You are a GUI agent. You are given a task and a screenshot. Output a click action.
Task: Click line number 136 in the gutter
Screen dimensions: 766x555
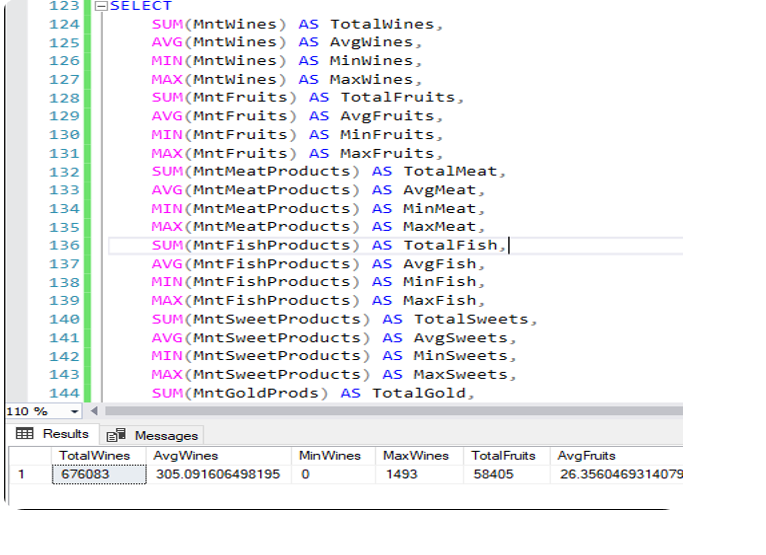(64, 245)
